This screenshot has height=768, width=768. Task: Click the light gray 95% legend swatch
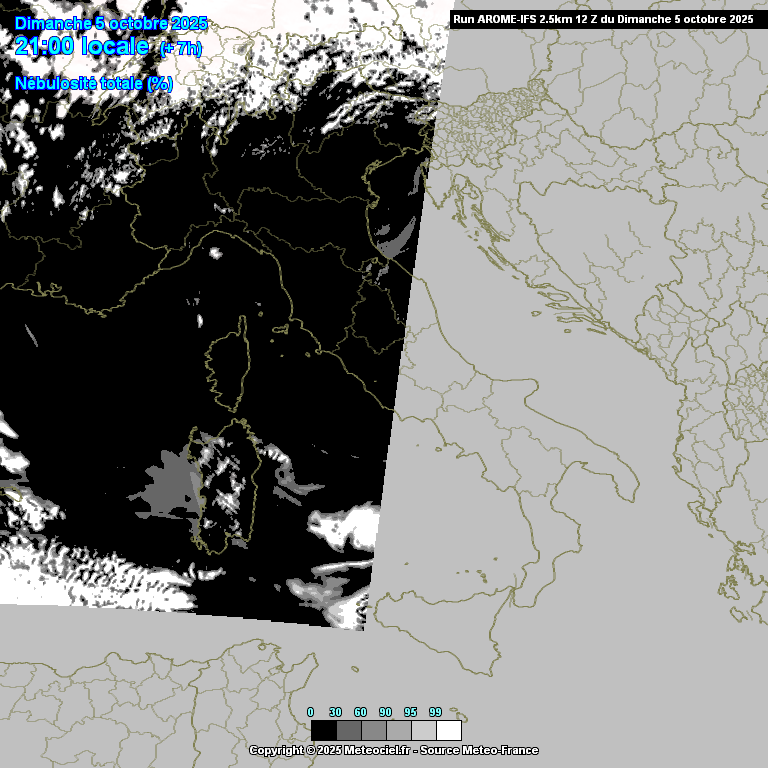(423, 730)
